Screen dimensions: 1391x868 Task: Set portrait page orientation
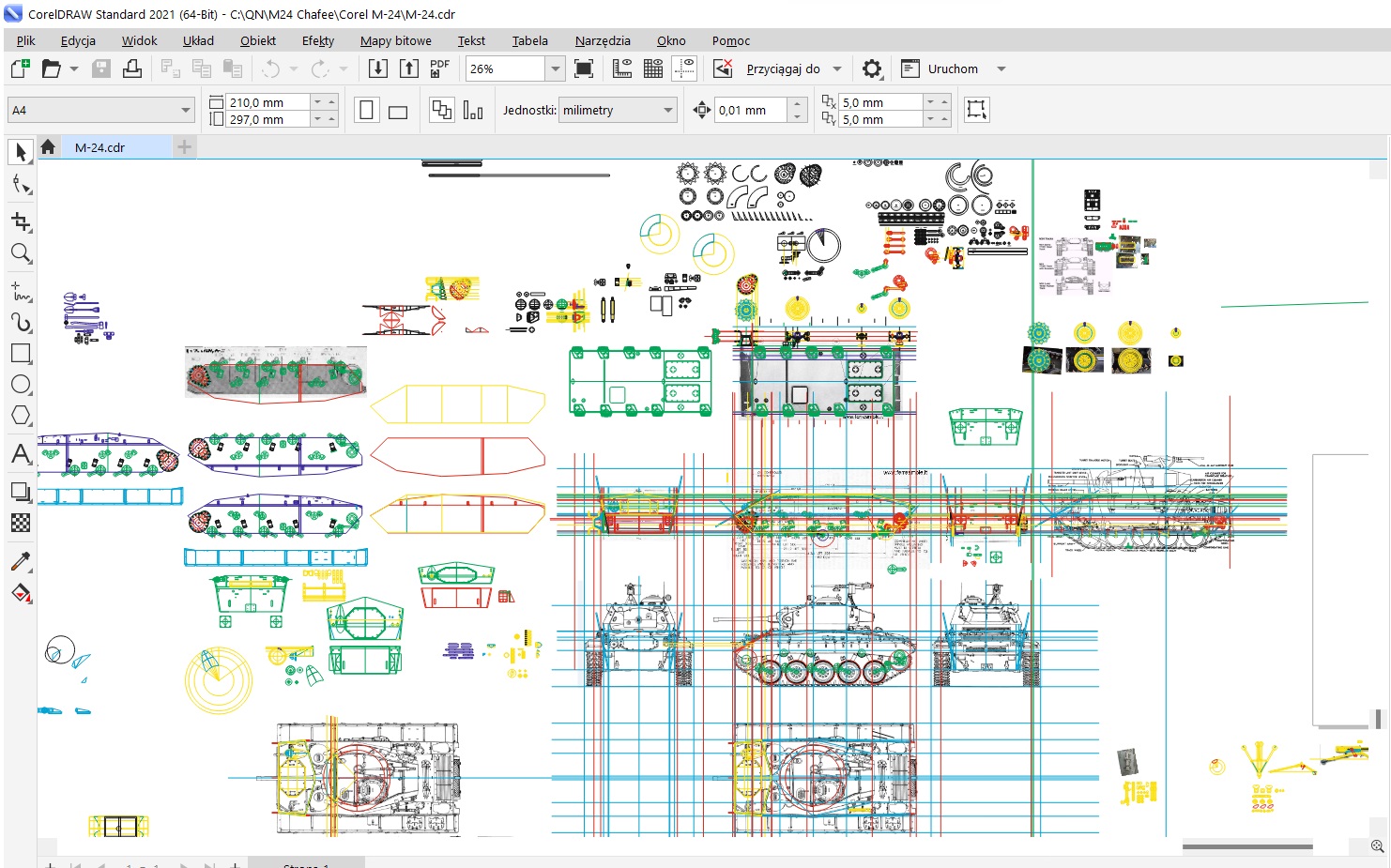pyautogui.click(x=366, y=110)
